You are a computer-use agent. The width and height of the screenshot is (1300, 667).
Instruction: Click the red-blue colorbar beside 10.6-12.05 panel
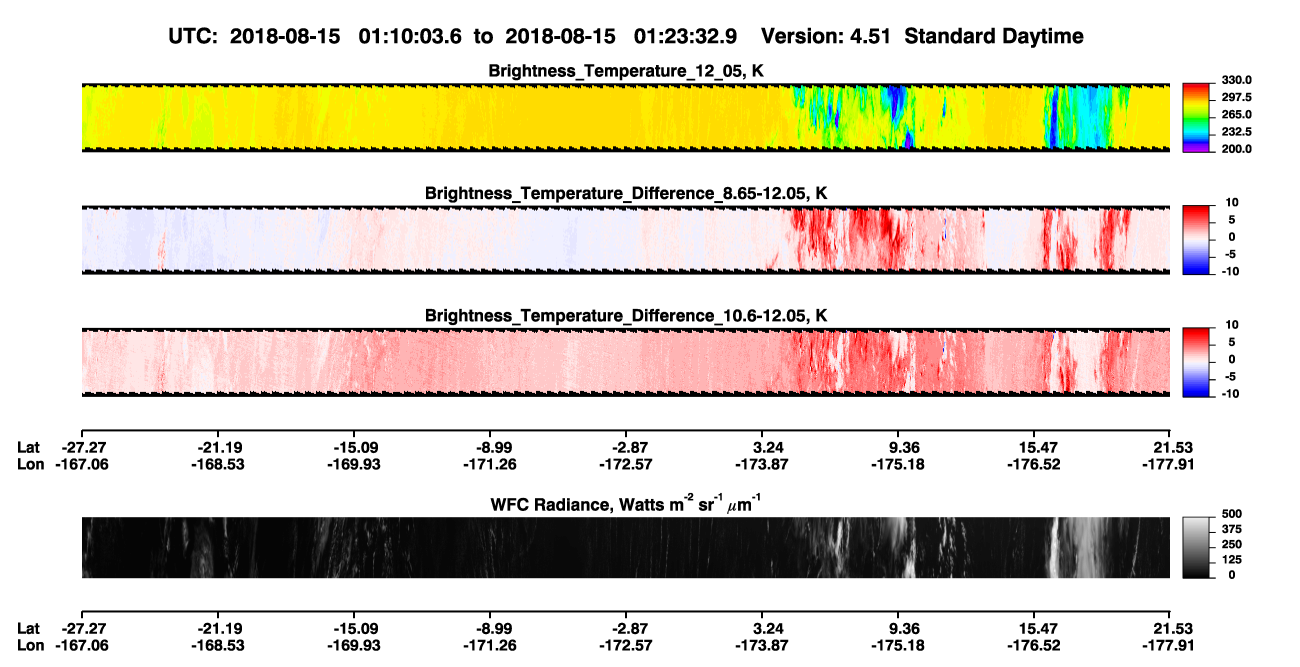pos(1197,362)
